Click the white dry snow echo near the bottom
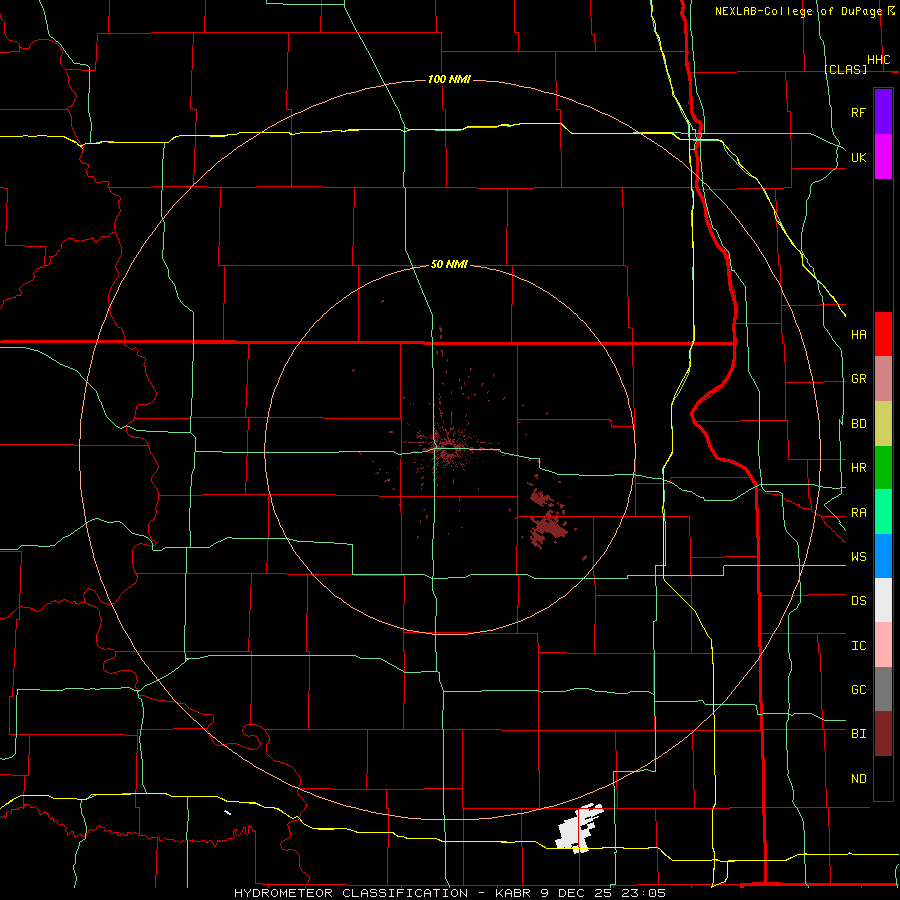900x900 pixels. (x=579, y=828)
